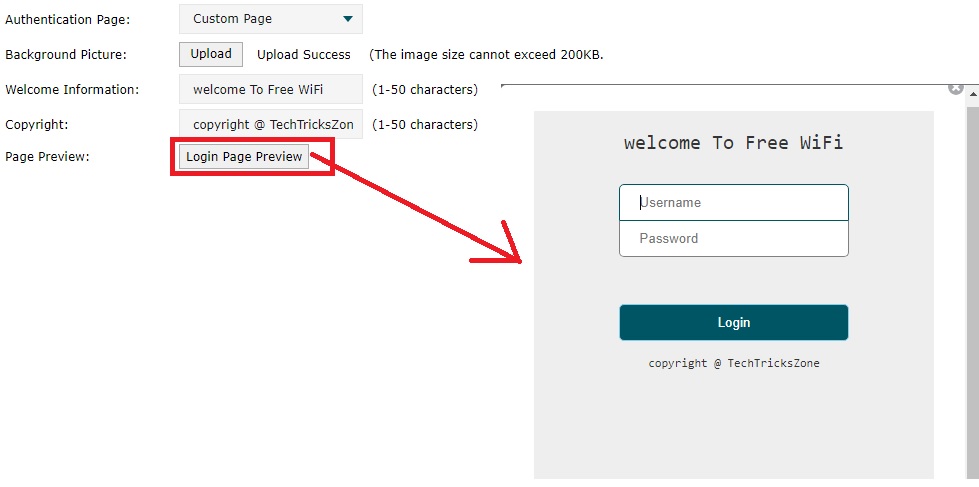Open the Authentication Page dropdown

tap(271, 19)
